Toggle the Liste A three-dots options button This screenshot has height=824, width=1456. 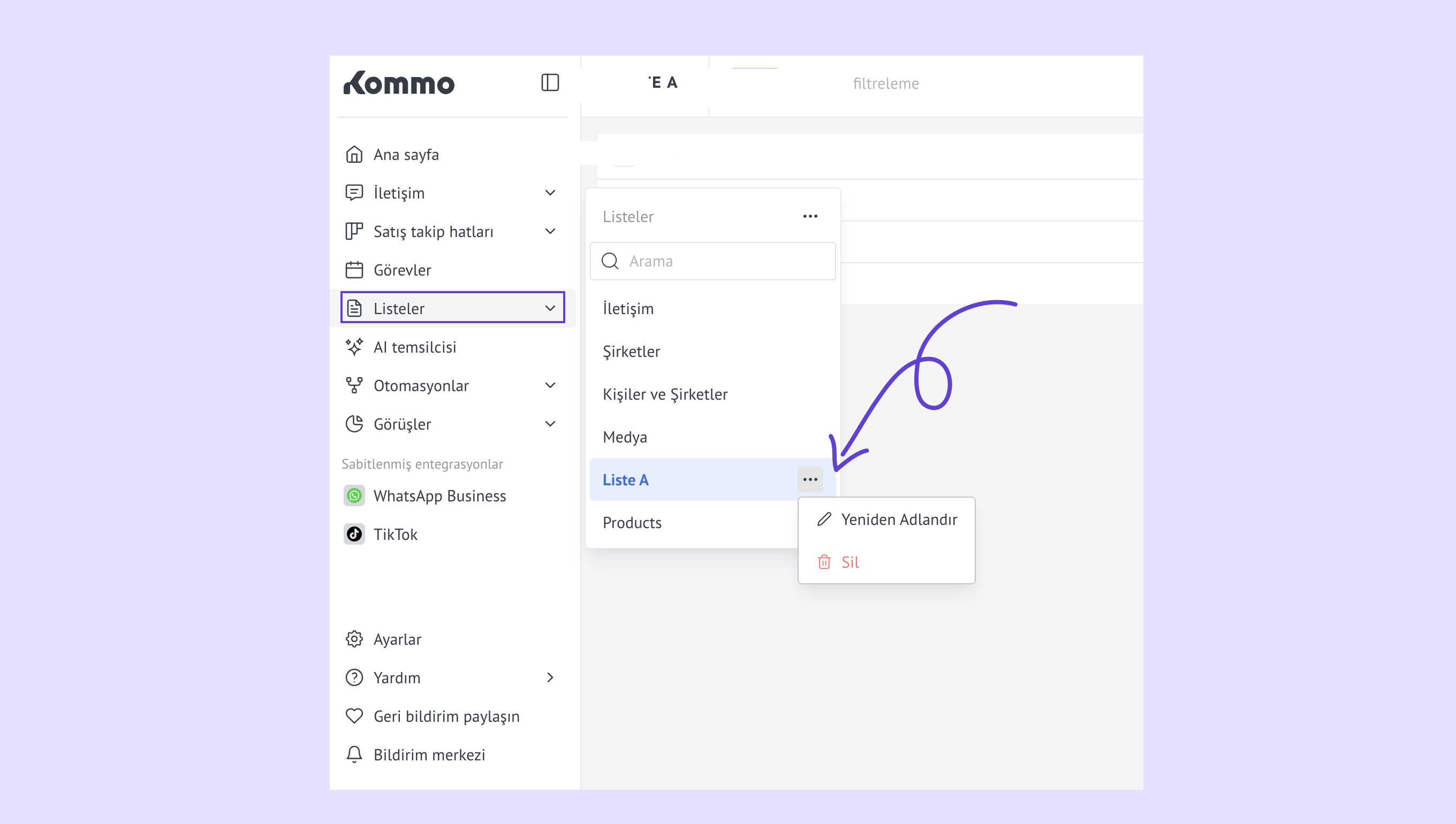pos(810,479)
